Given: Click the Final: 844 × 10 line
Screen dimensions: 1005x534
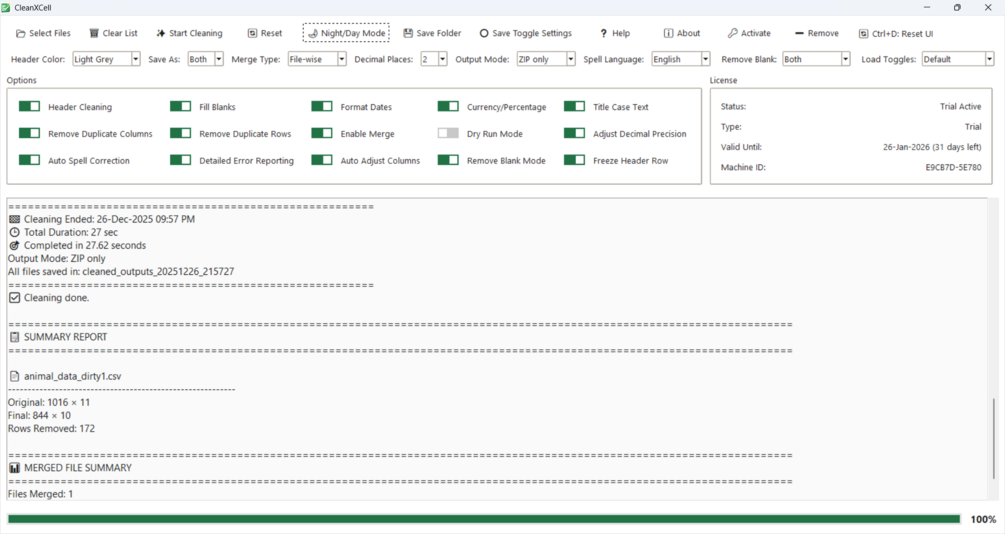Looking at the screenshot, I should coord(39,415).
